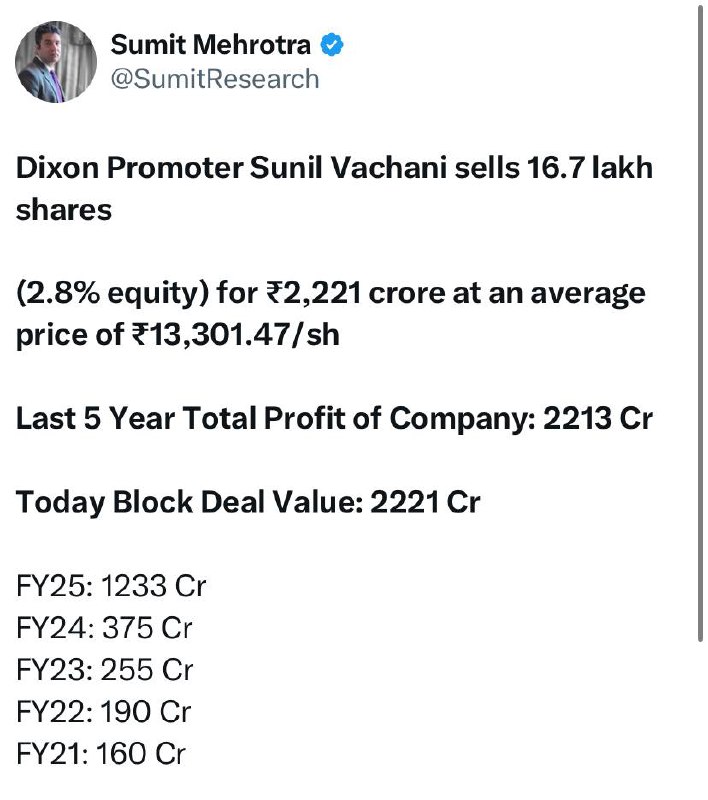Click the 'Last 5 Year Total Profit' line
Image resolution: width=708 pixels, height=800 pixels.
click(x=334, y=419)
